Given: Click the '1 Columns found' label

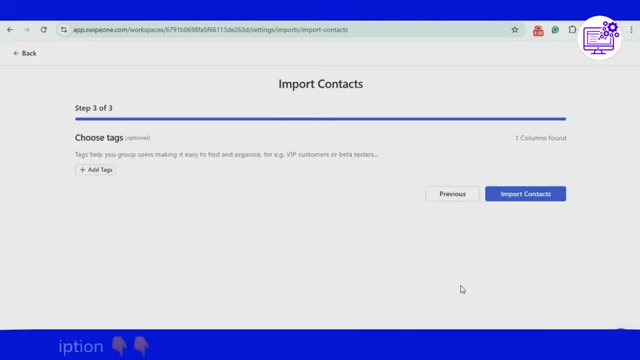Looking at the screenshot, I should pyautogui.click(x=540, y=138).
